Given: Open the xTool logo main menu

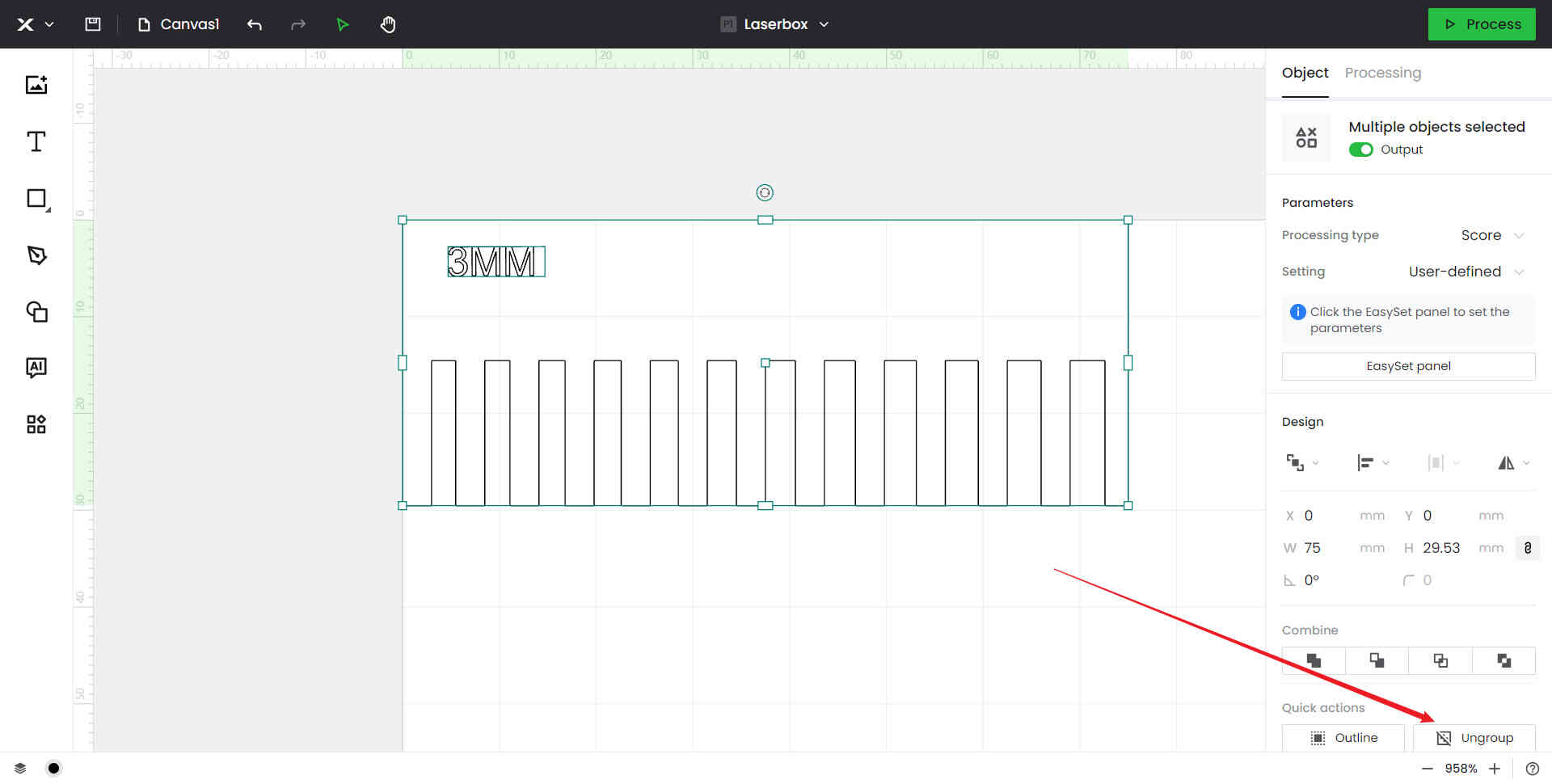Looking at the screenshot, I should coord(35,24).
